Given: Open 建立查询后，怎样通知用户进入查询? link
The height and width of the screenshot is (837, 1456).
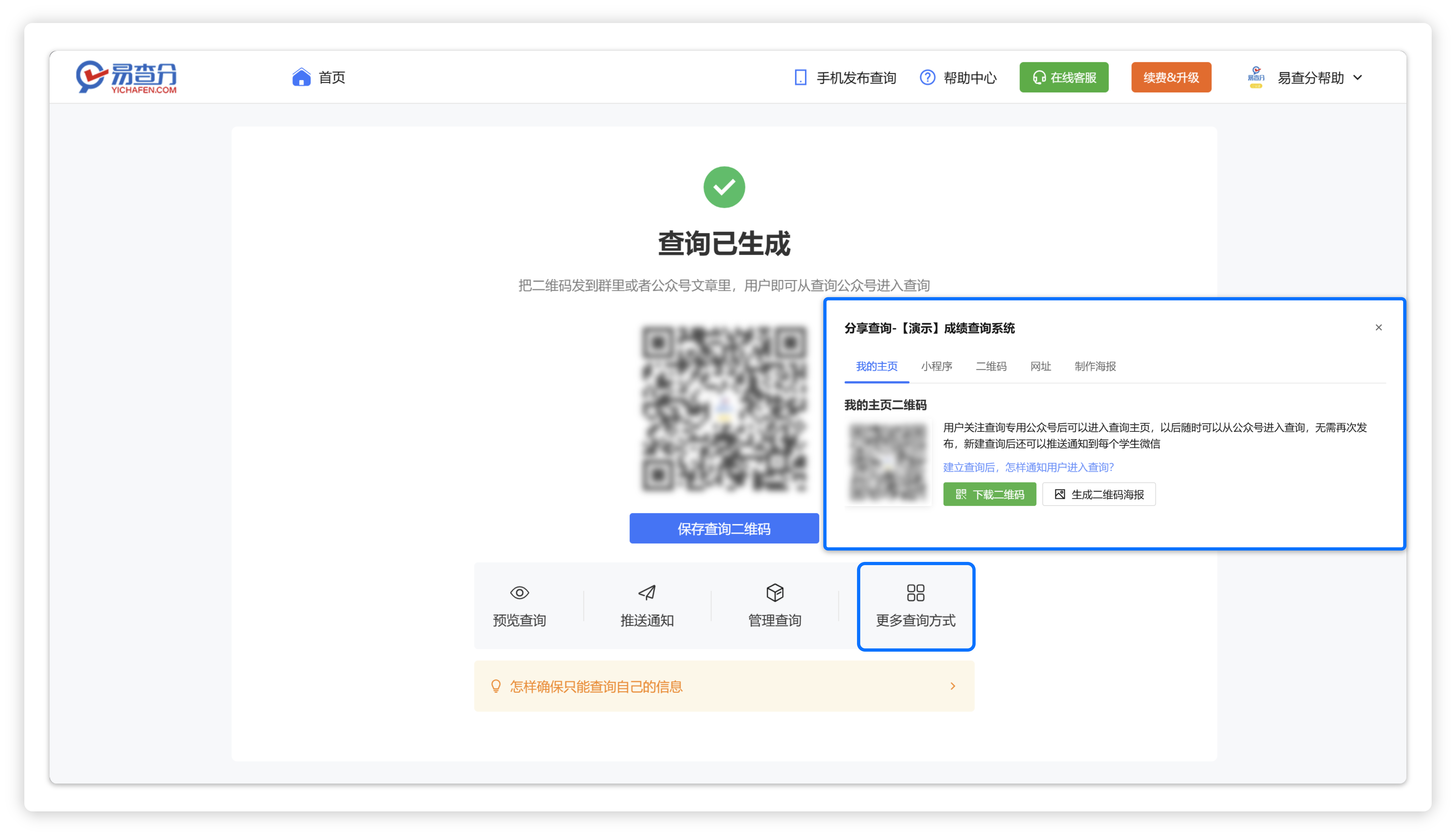Looking at the screenshot, I should pos(1028,467).
